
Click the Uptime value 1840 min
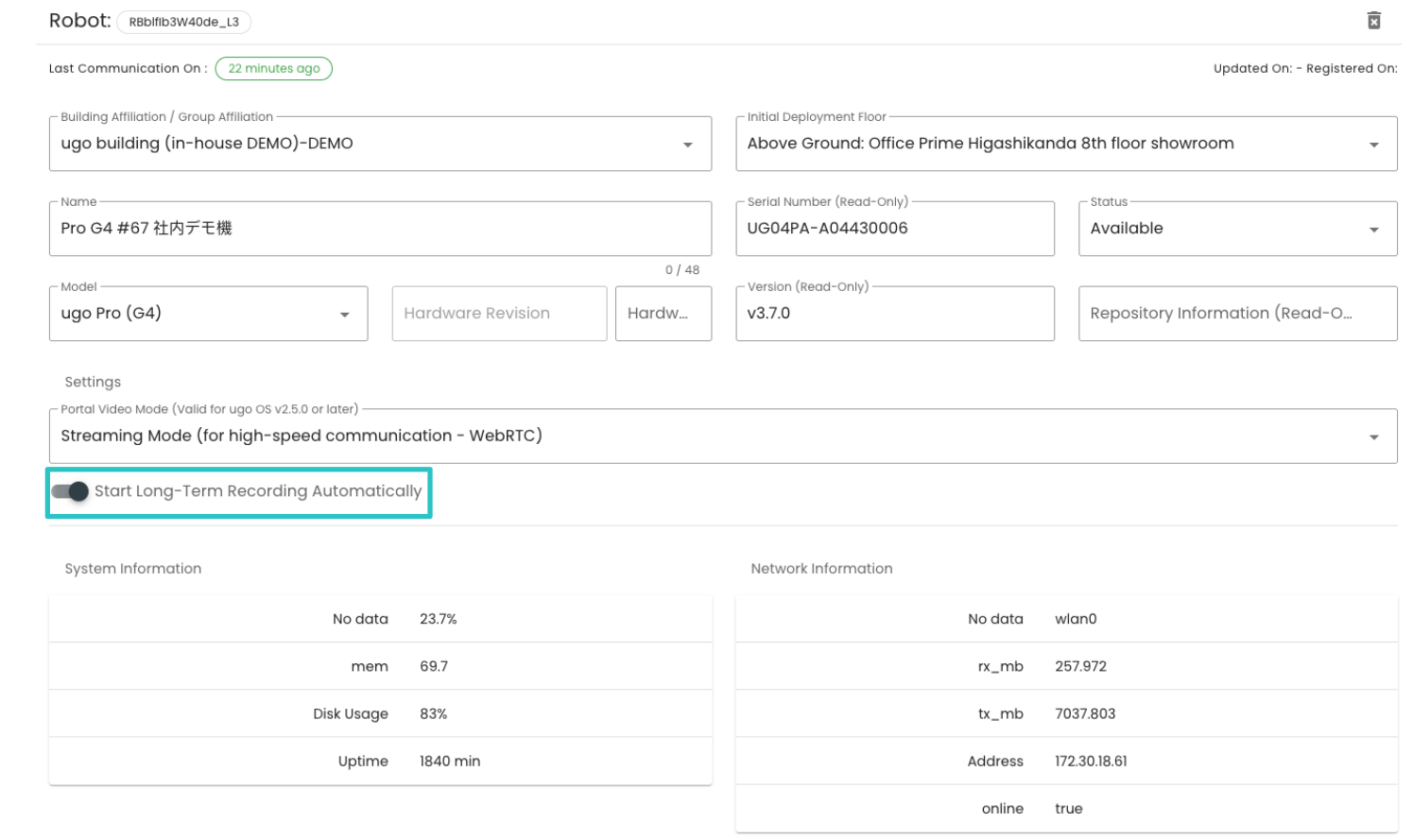pyautogui.click(x=450, y=761)
